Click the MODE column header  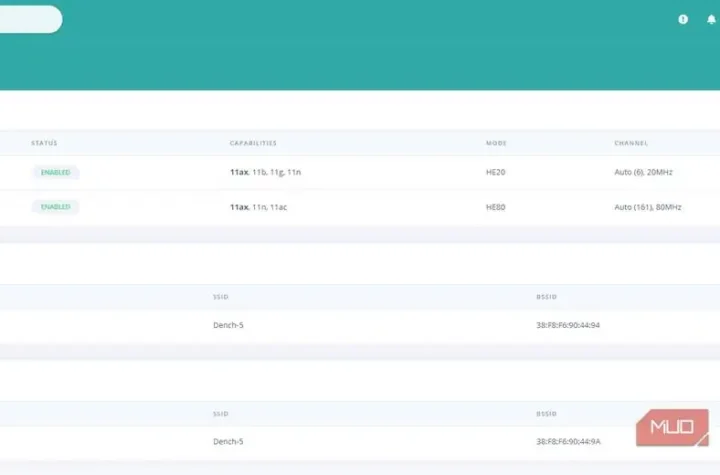(x=496, y=143)
